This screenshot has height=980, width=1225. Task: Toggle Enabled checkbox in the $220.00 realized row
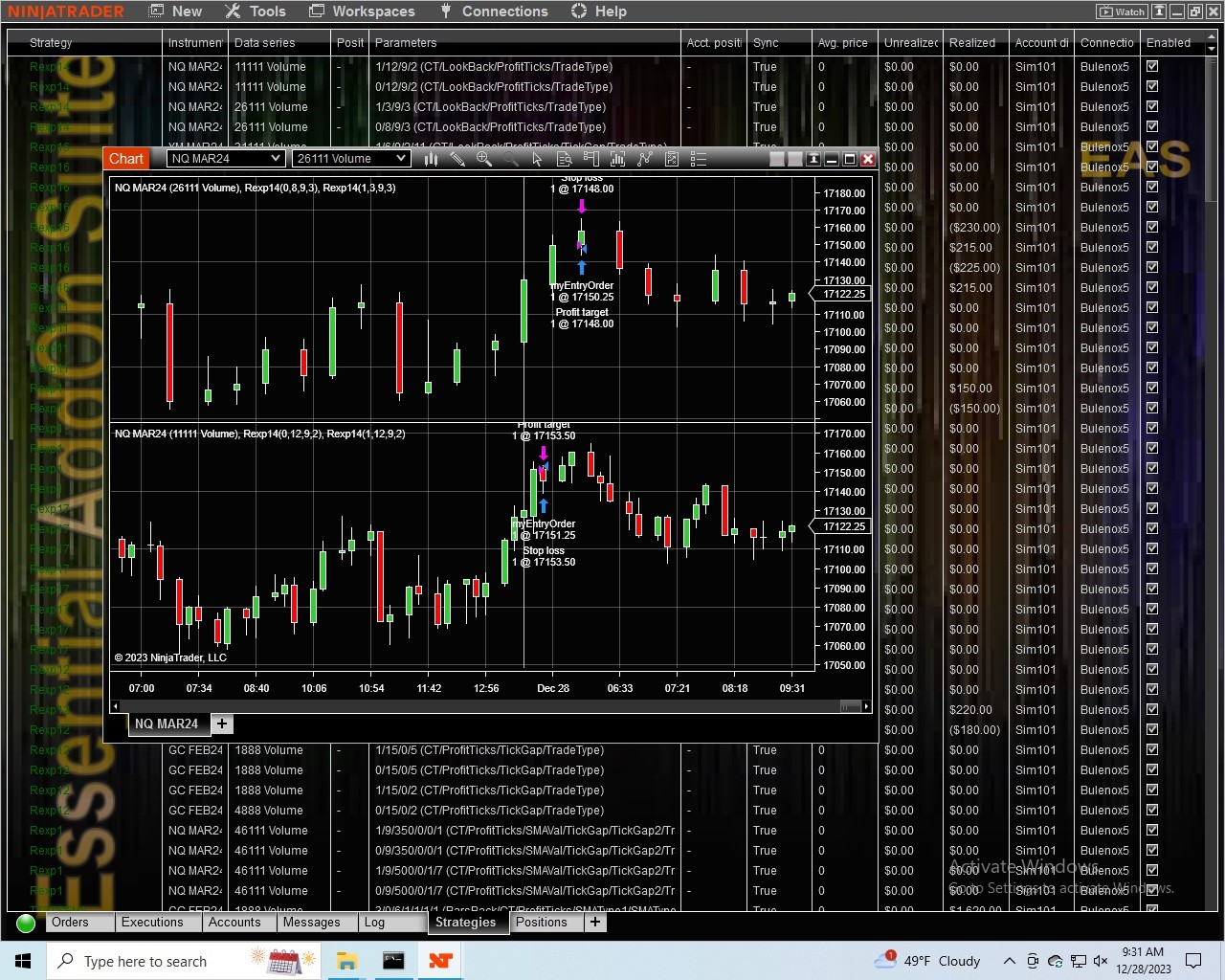click(x=1152, y=710)
